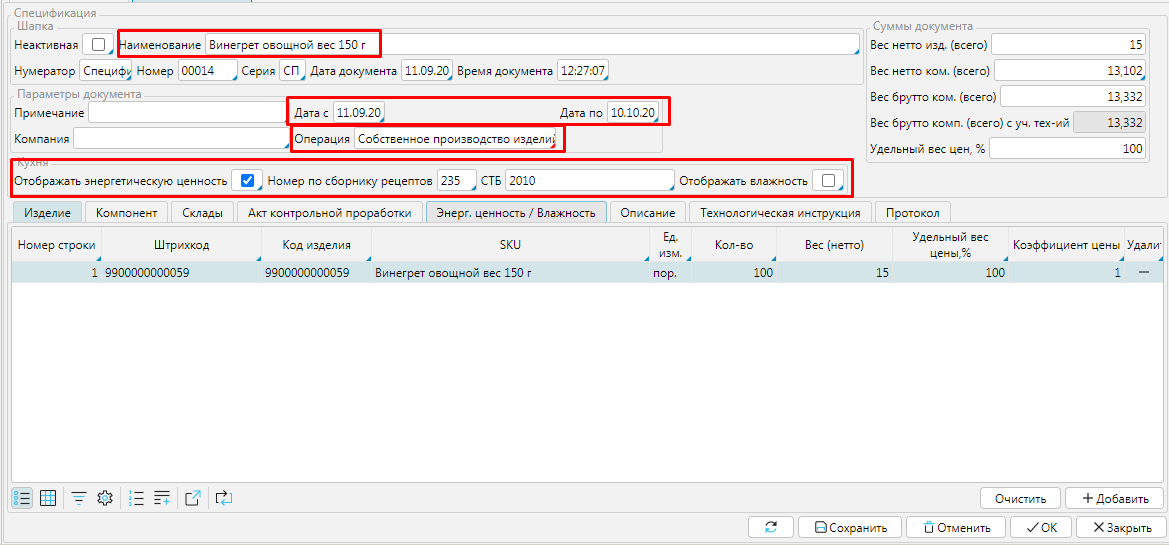Delete row with minus icon in Удалить column
This screenshot has width=1169, height=545.
tap(1143, 273)
